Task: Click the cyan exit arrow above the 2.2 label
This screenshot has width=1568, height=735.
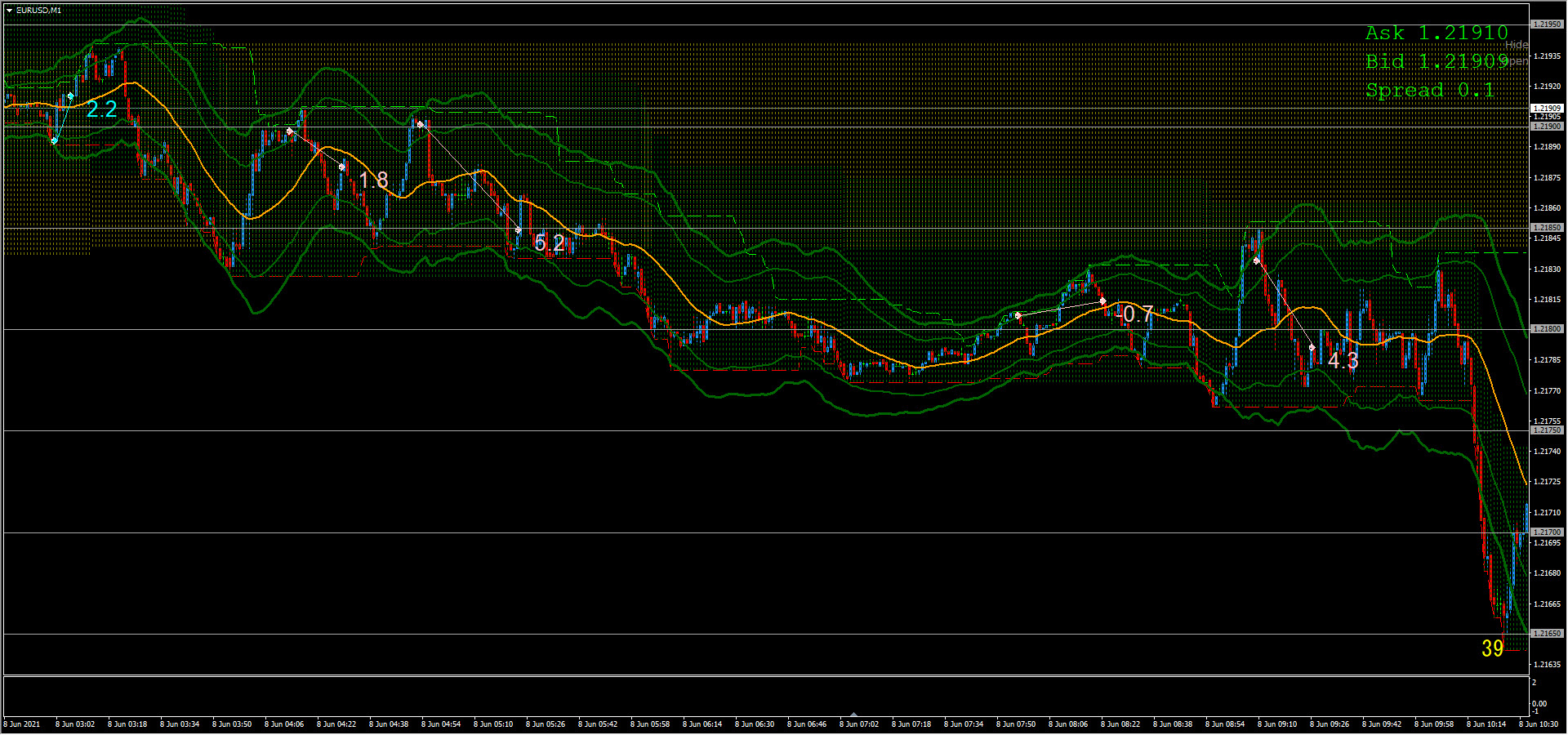Action: click(71, 96)
